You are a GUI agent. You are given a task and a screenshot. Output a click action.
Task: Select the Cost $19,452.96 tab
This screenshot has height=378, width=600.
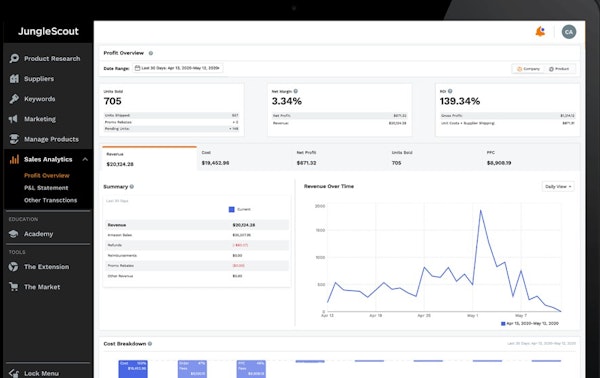pyautogui.click(x=244, y=158)
